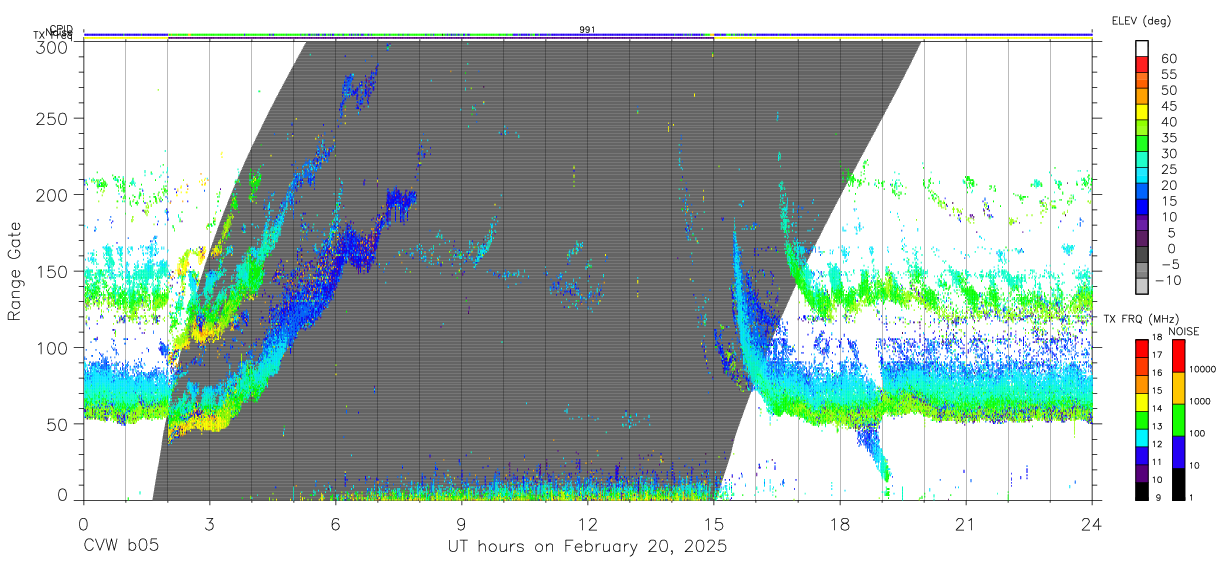This screenshot has height=567, width=1228.
Task: Select cyan 12-13 swatch in TX FRQ bar
Action: [1142, 437]
